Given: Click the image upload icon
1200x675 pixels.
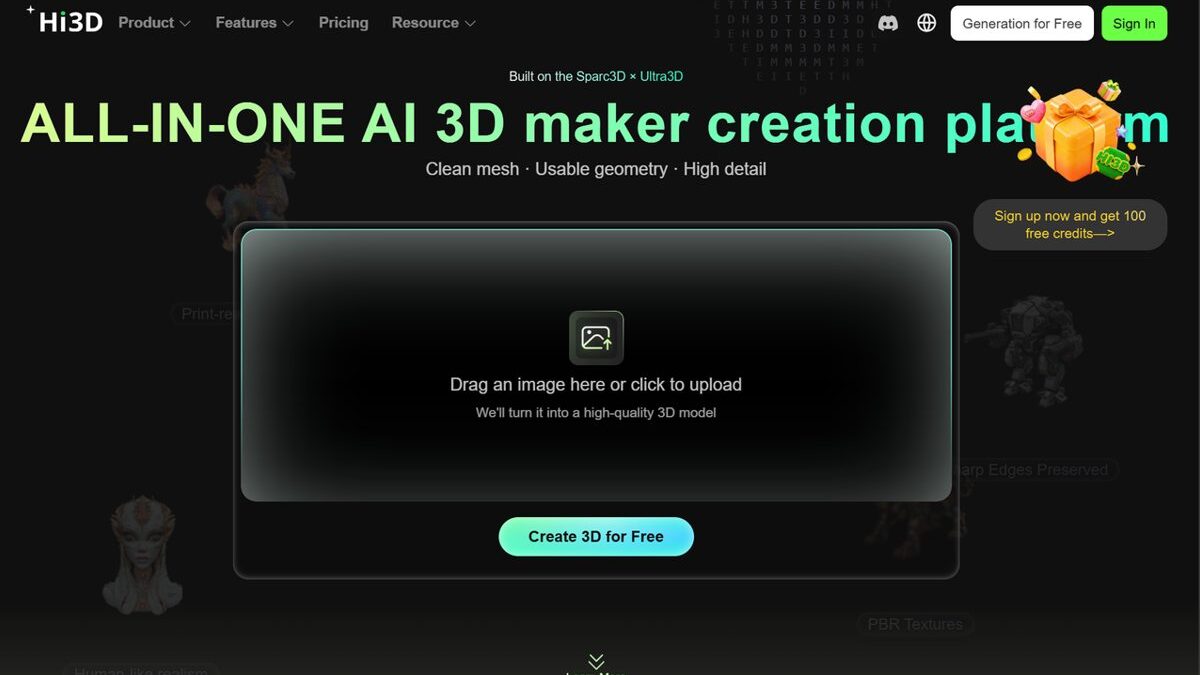Looking at the screenshot, I should [596, 338].
